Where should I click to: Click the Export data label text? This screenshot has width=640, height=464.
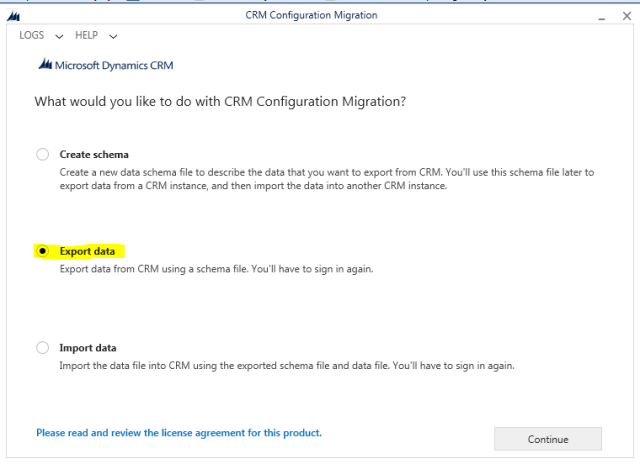(87, 251)
